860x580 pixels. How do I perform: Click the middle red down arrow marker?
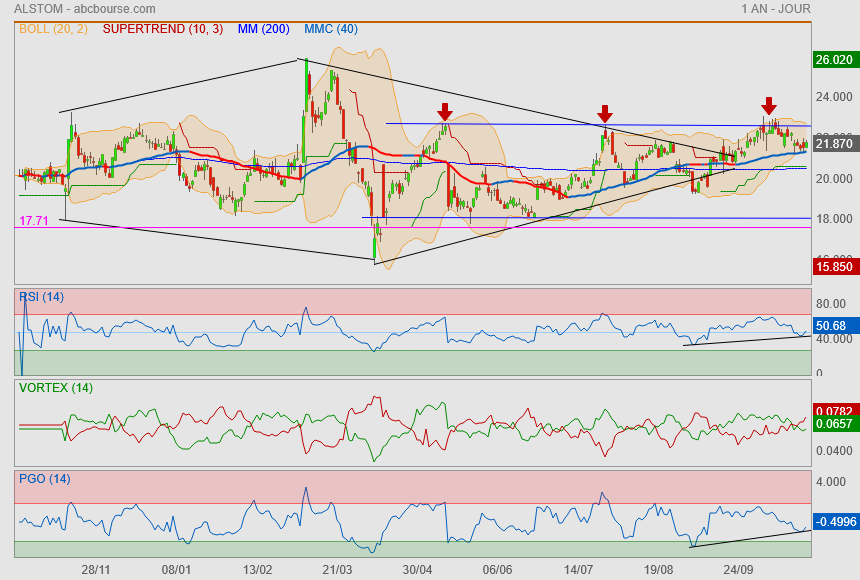click(605, 113)
